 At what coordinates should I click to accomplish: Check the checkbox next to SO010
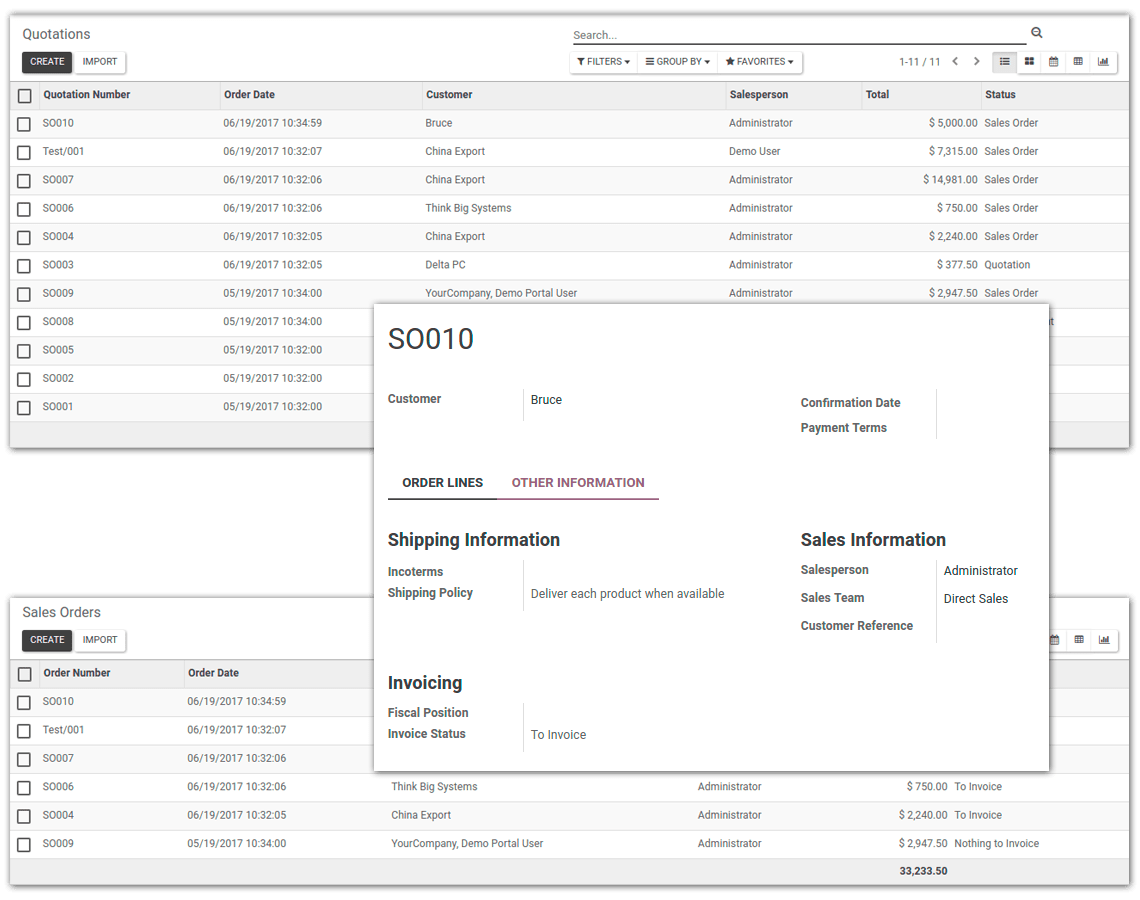coord(24,122)
